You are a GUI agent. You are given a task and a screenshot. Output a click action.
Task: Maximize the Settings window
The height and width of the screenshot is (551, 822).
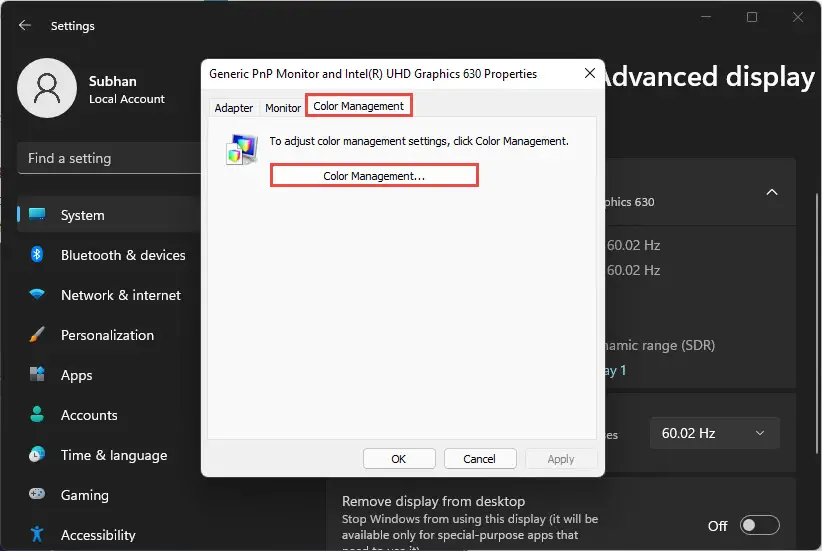coord(752,17)
